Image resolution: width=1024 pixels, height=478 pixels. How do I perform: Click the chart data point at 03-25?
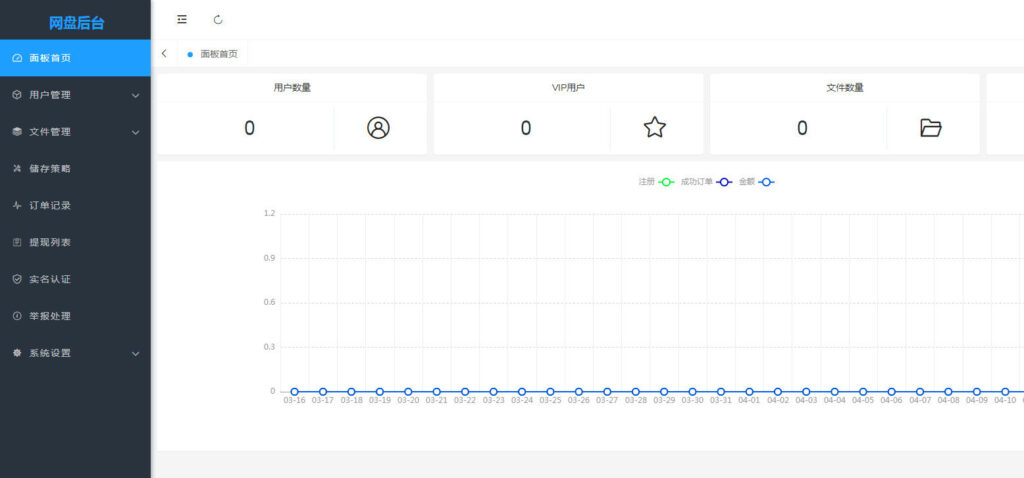551,392
